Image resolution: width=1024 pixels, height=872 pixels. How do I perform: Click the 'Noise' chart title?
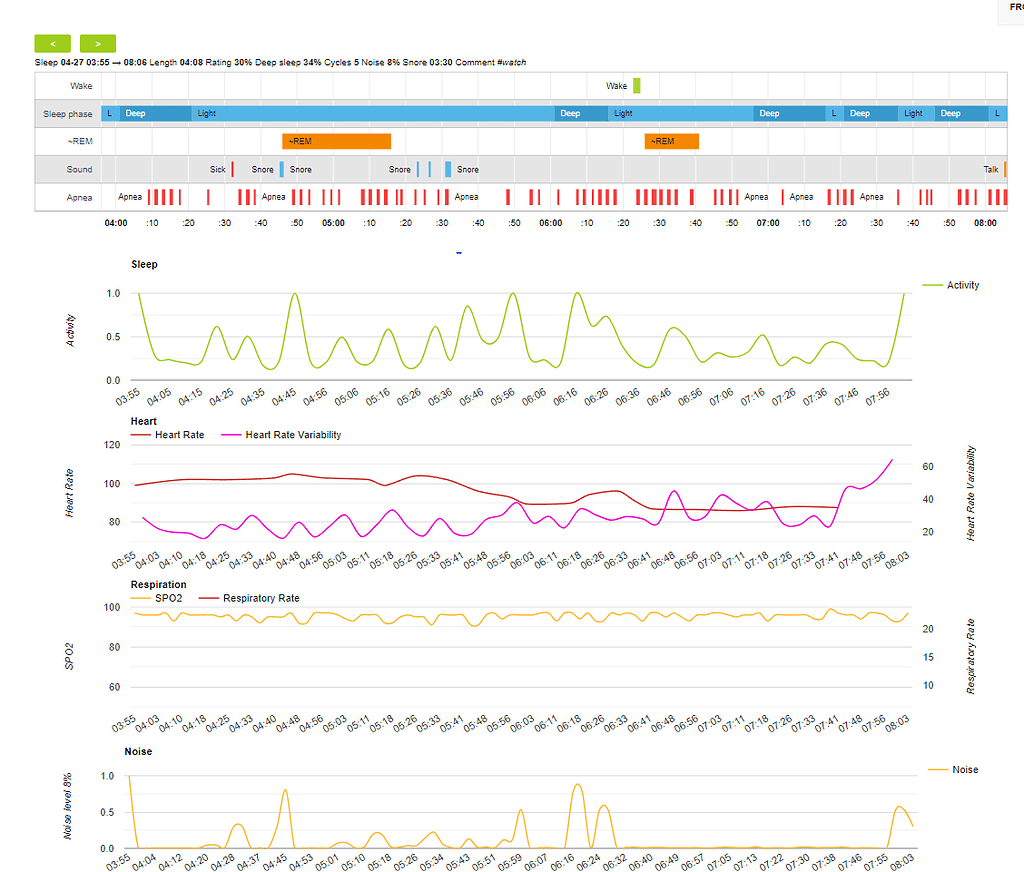138,752
